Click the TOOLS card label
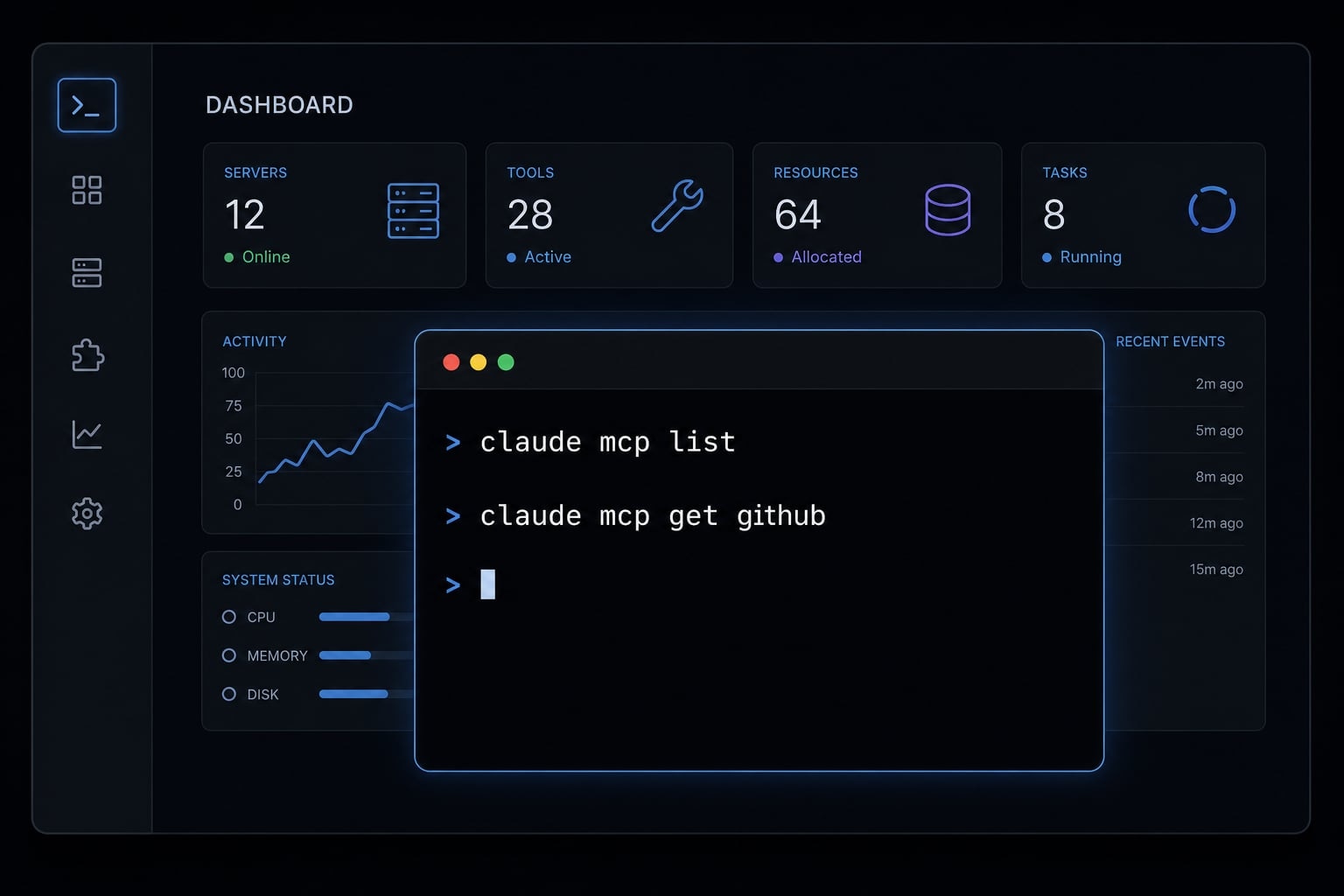Viewport: 1344px width, 896px height. (x=530, y=172)
